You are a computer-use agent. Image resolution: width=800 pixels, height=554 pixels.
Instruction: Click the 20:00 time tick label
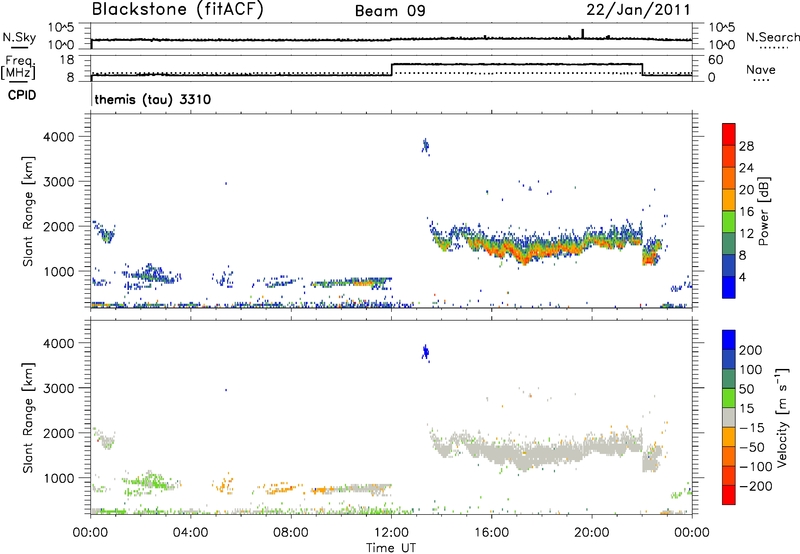tap(592, 533)
